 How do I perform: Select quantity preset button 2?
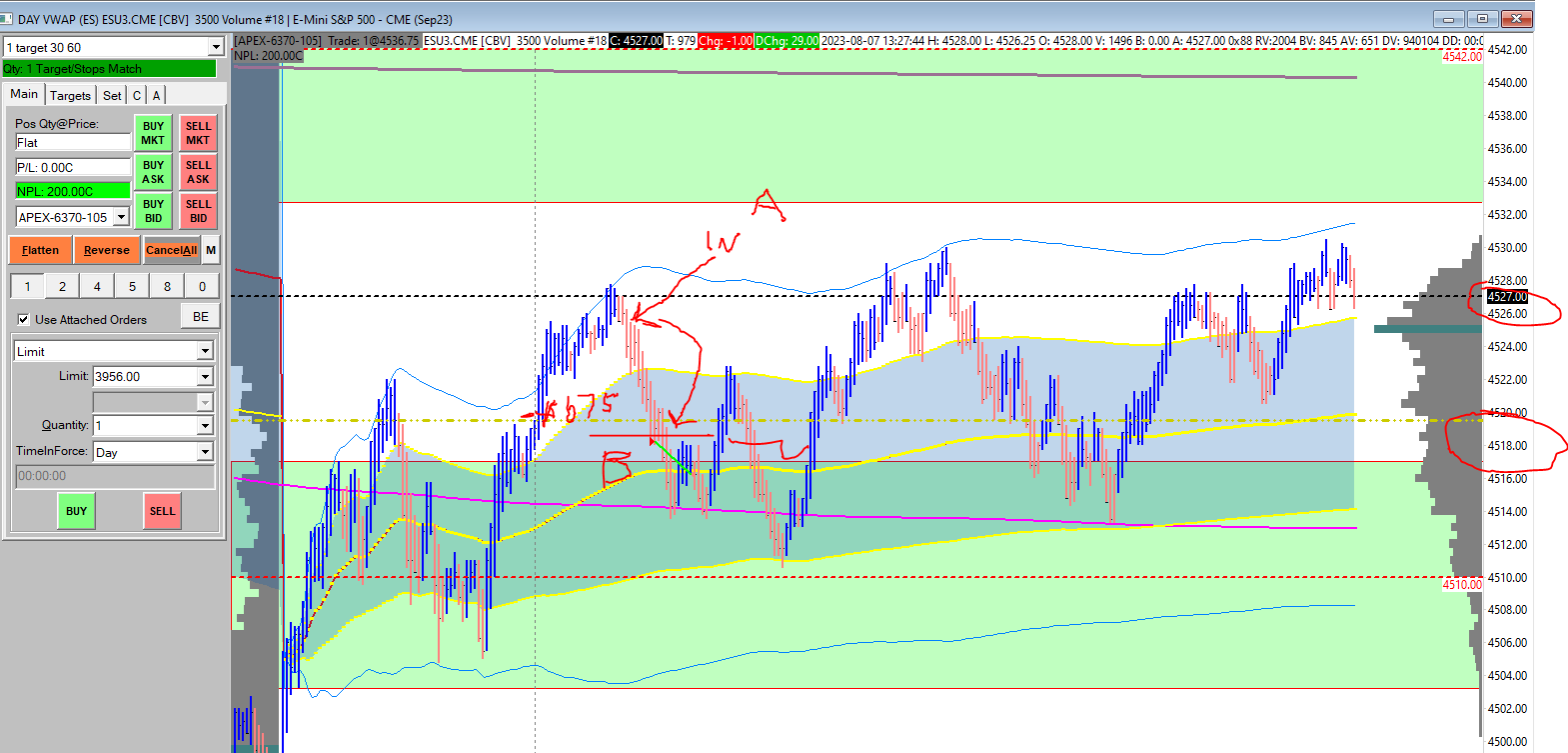pos(62,286)
